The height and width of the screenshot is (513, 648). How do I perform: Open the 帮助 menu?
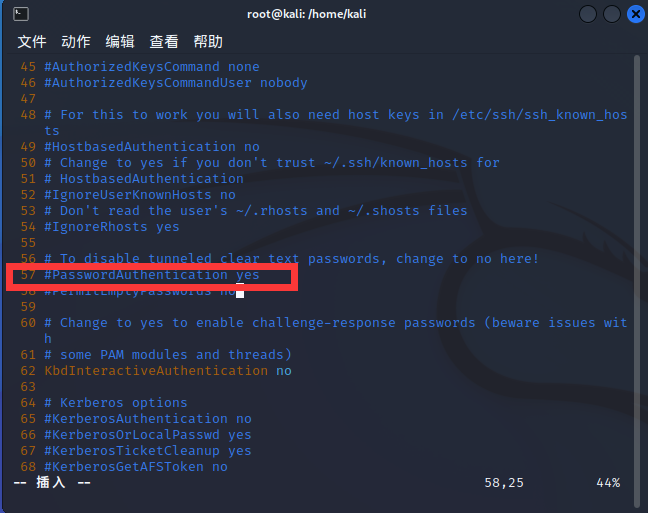coord(208,41)
